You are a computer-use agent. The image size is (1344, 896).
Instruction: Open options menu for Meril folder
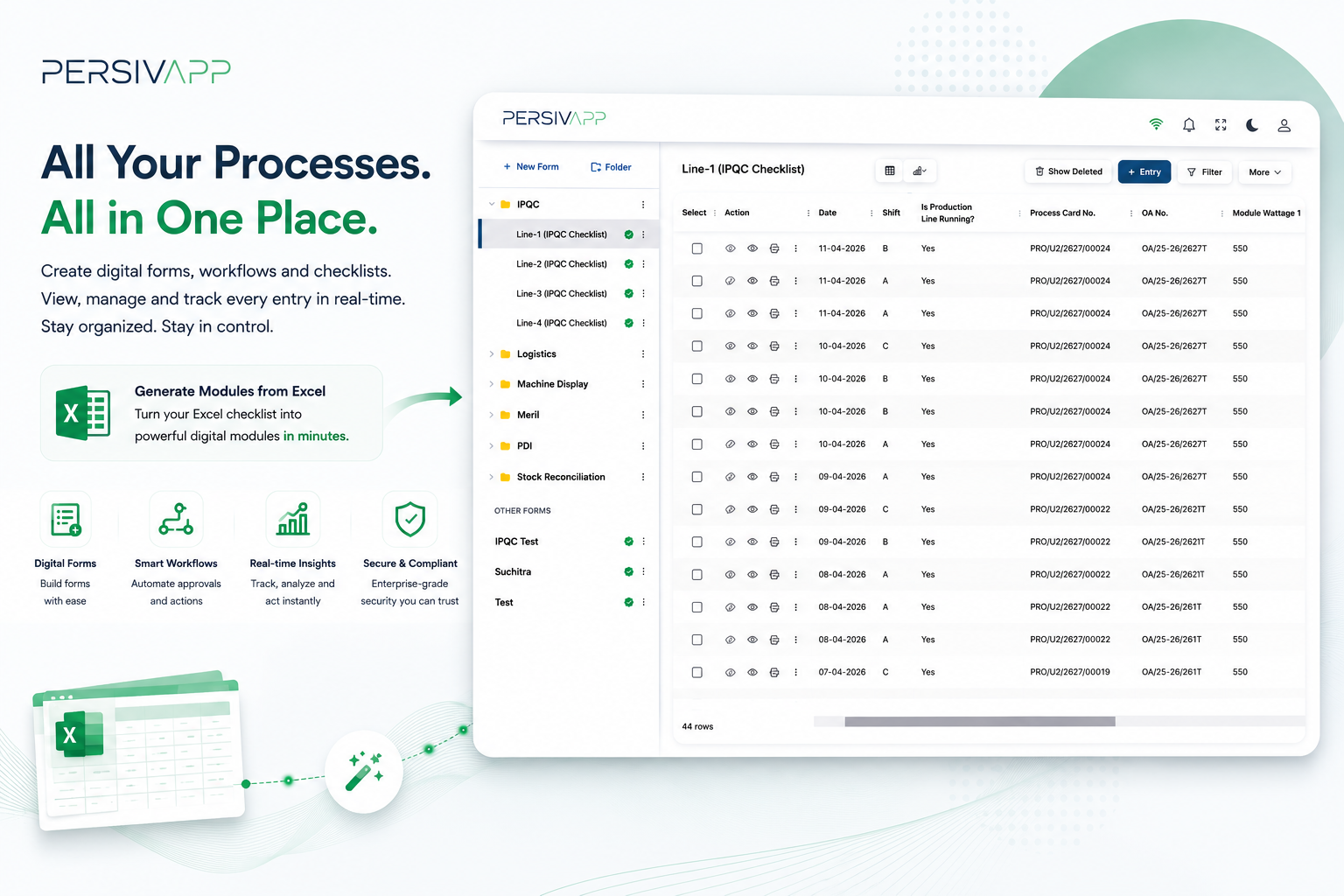[x=642, y=415]
